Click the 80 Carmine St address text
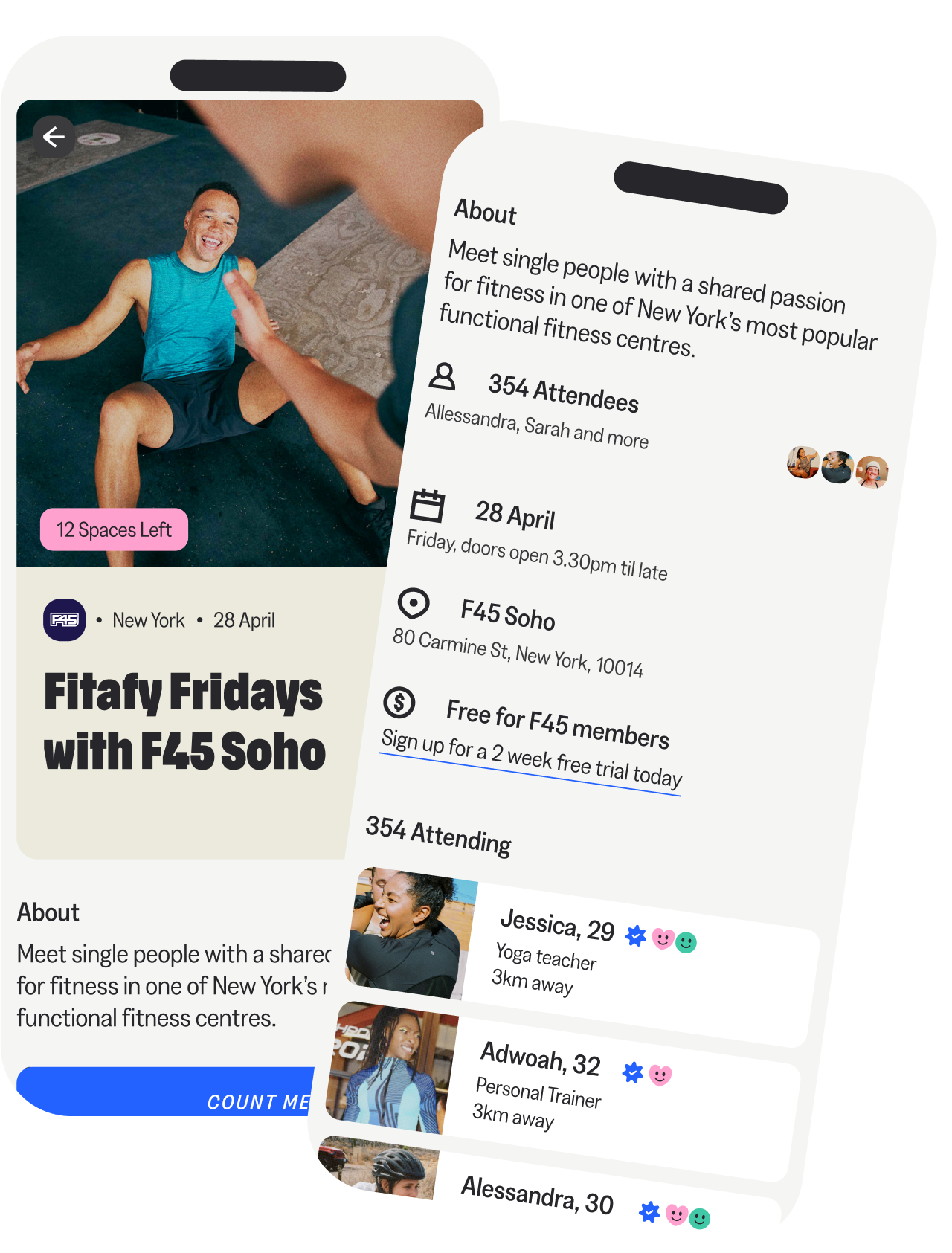952x1253 pixels. 518,653
